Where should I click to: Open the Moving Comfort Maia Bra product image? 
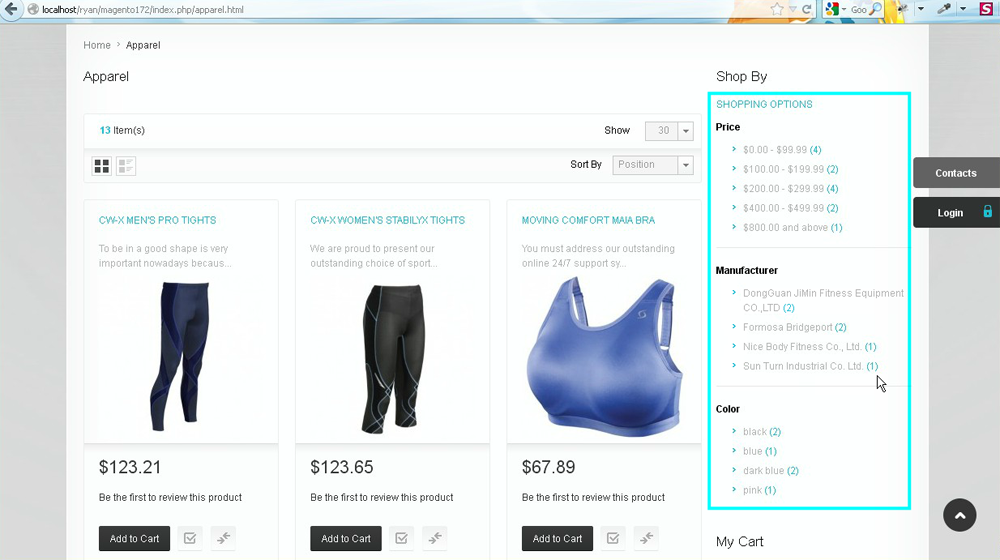604,357
